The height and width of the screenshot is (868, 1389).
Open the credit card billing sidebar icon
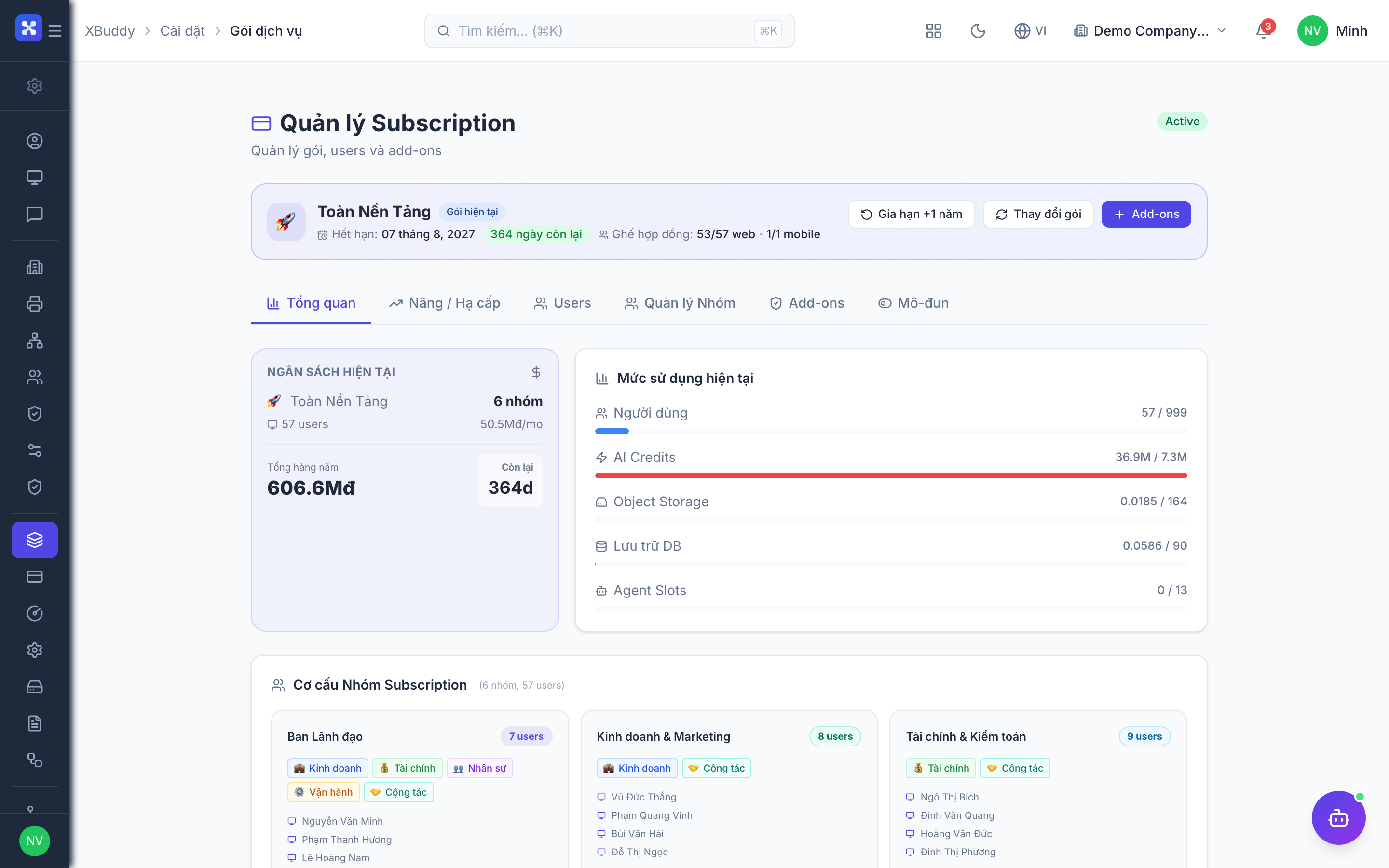pos(34,577)
